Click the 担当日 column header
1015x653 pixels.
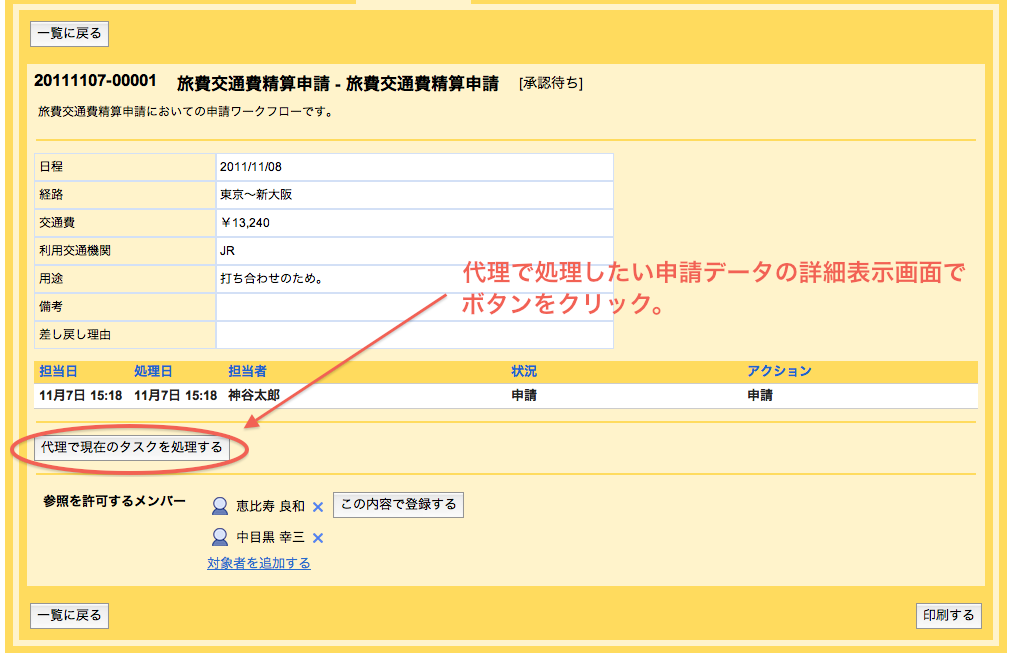tap(58, 371)
